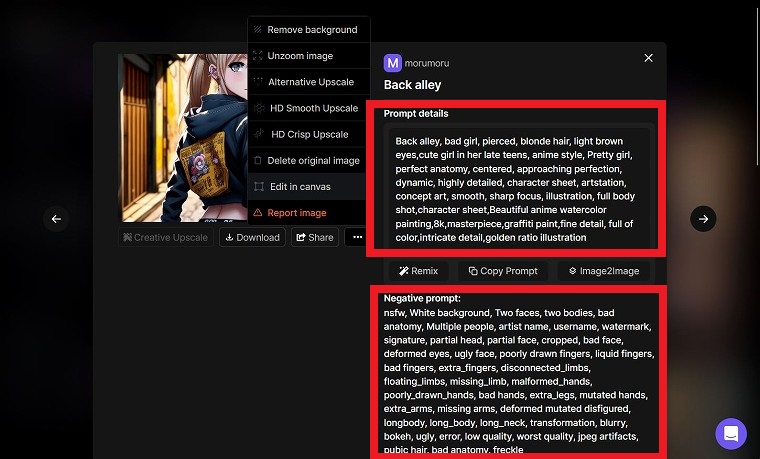This screenshot has height=459, width=760.
Task: Open Image2Image for this picture
Action: [x=603, y=271]
